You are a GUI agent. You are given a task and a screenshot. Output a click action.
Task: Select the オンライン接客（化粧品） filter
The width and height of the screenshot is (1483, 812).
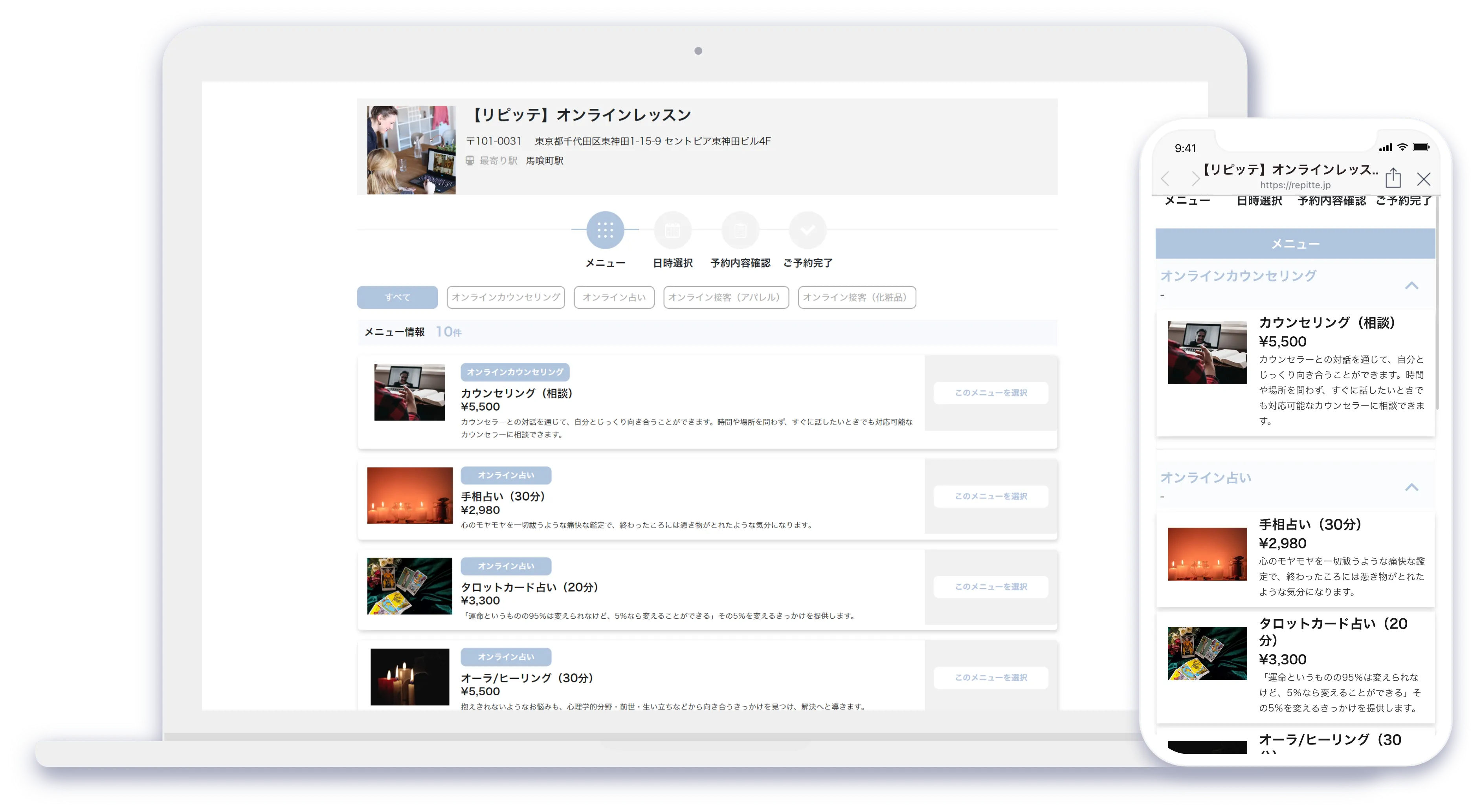tap(857, 297)
